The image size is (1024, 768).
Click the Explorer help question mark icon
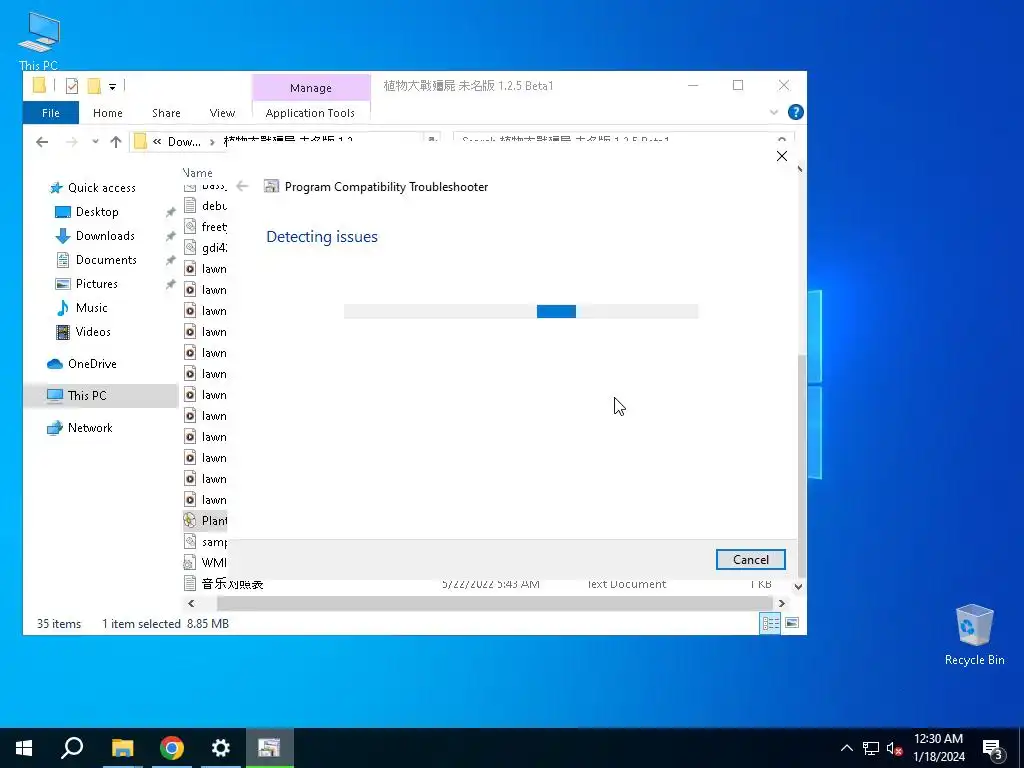(795, 112)
